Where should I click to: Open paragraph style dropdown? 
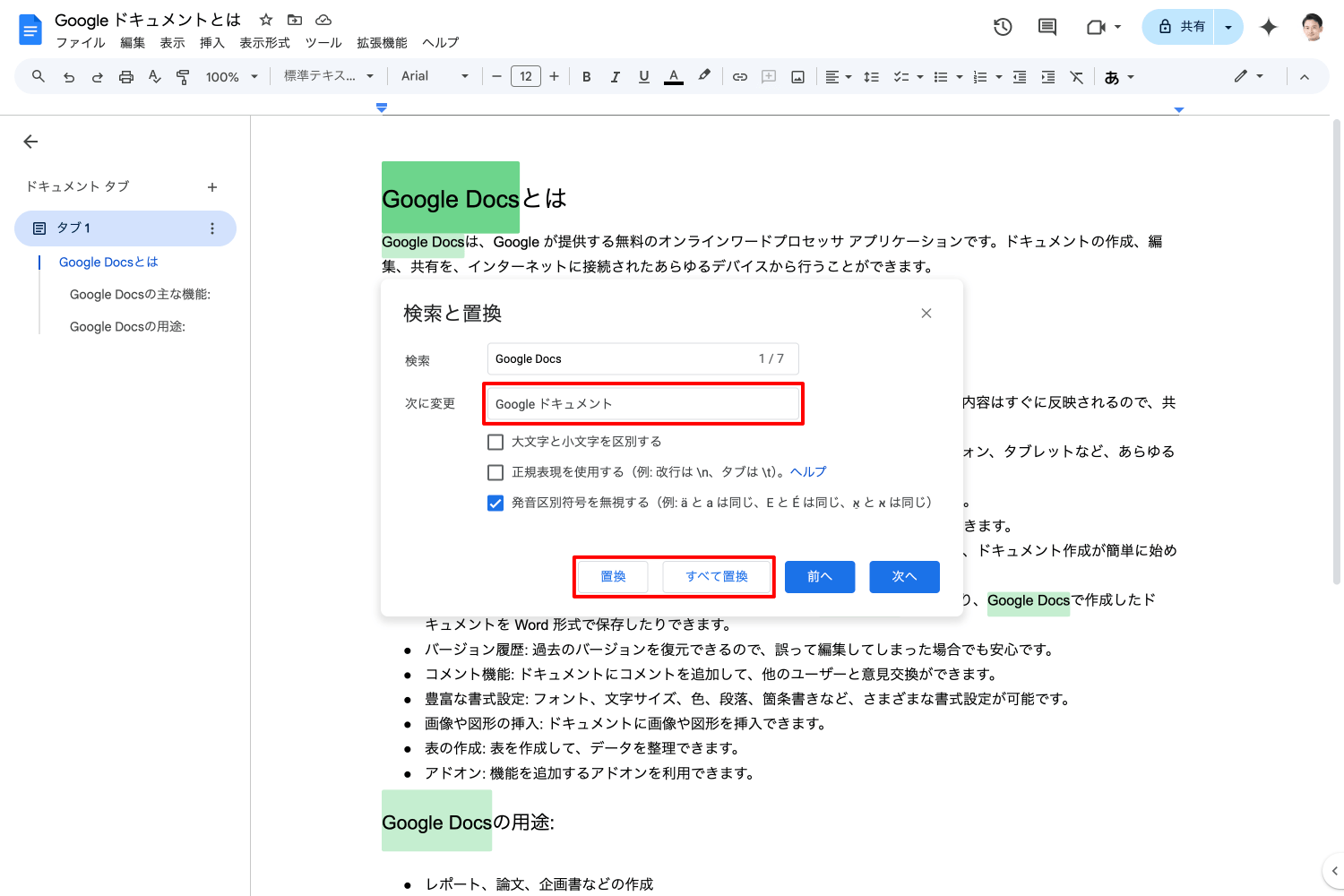(329, 77)
